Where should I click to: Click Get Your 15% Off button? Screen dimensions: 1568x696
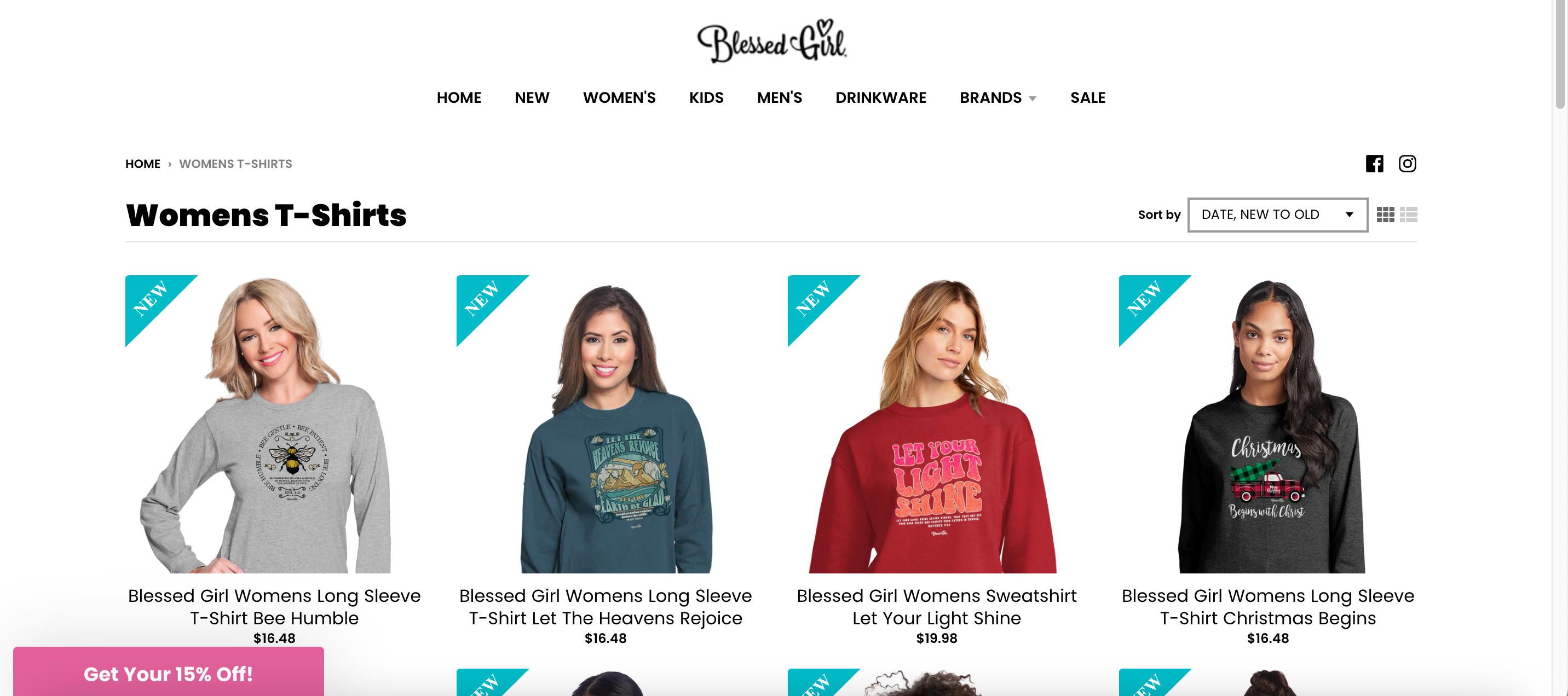pos(169,672)
